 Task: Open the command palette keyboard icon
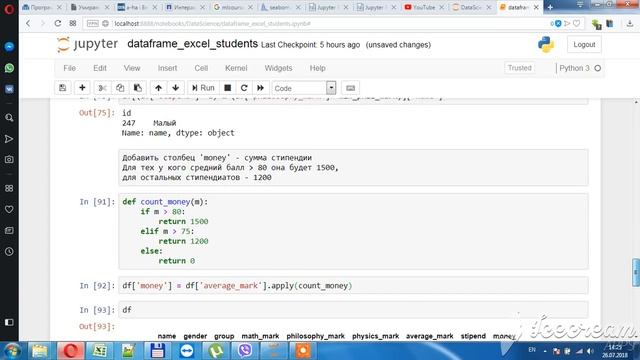pyautogui.click(x=350, y=88)
